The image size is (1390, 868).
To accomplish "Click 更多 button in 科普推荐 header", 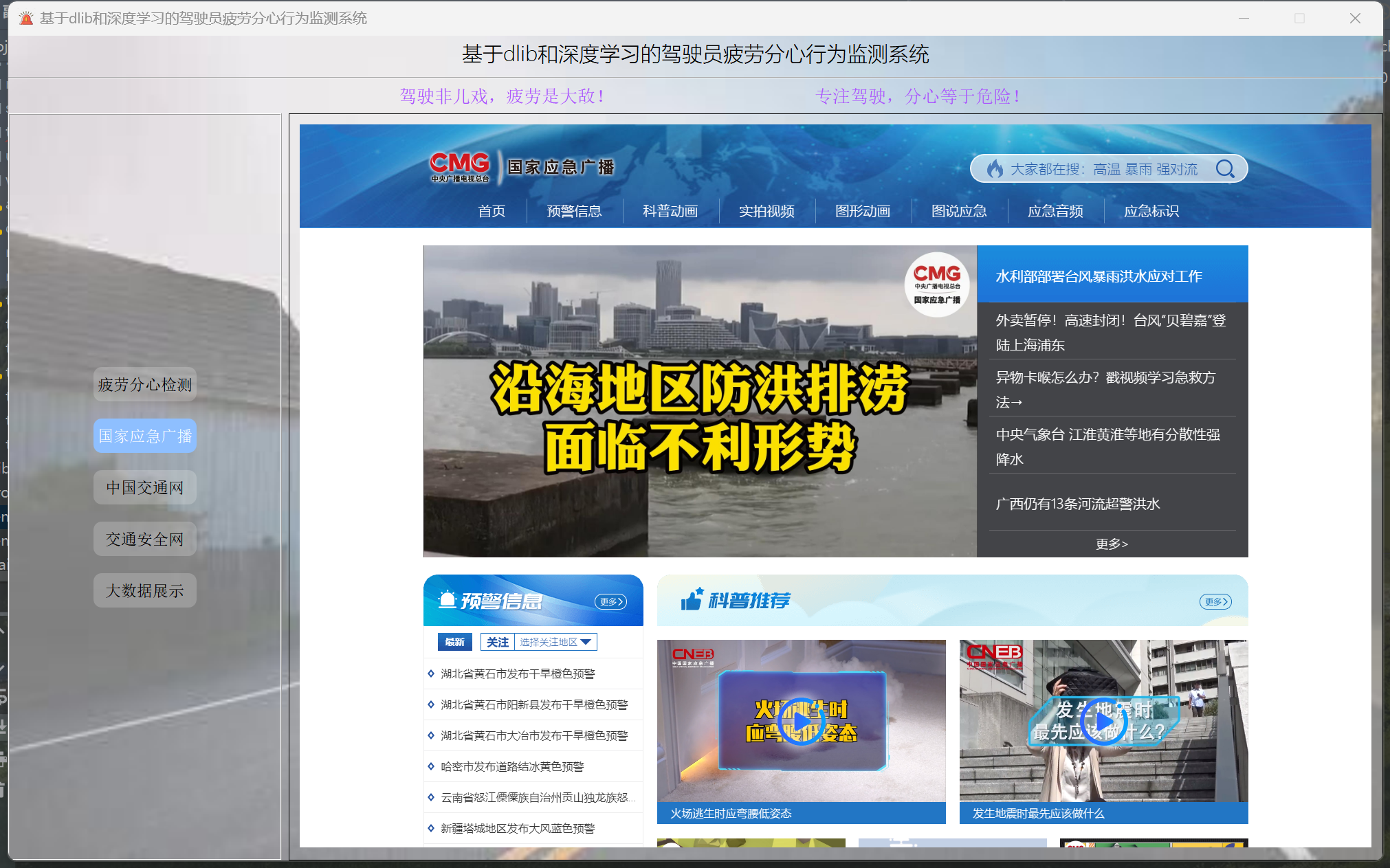I will pos(1215,601).
